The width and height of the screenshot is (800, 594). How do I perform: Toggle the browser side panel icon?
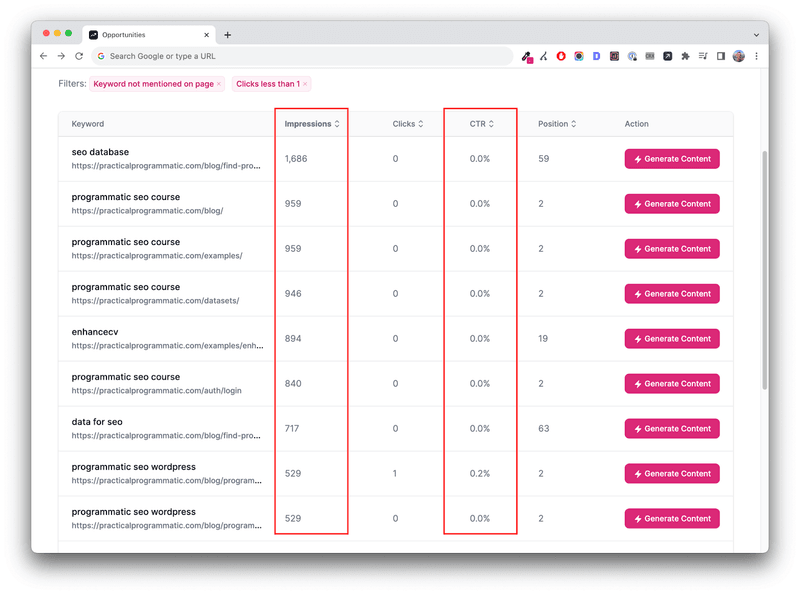tap(720, 56)
